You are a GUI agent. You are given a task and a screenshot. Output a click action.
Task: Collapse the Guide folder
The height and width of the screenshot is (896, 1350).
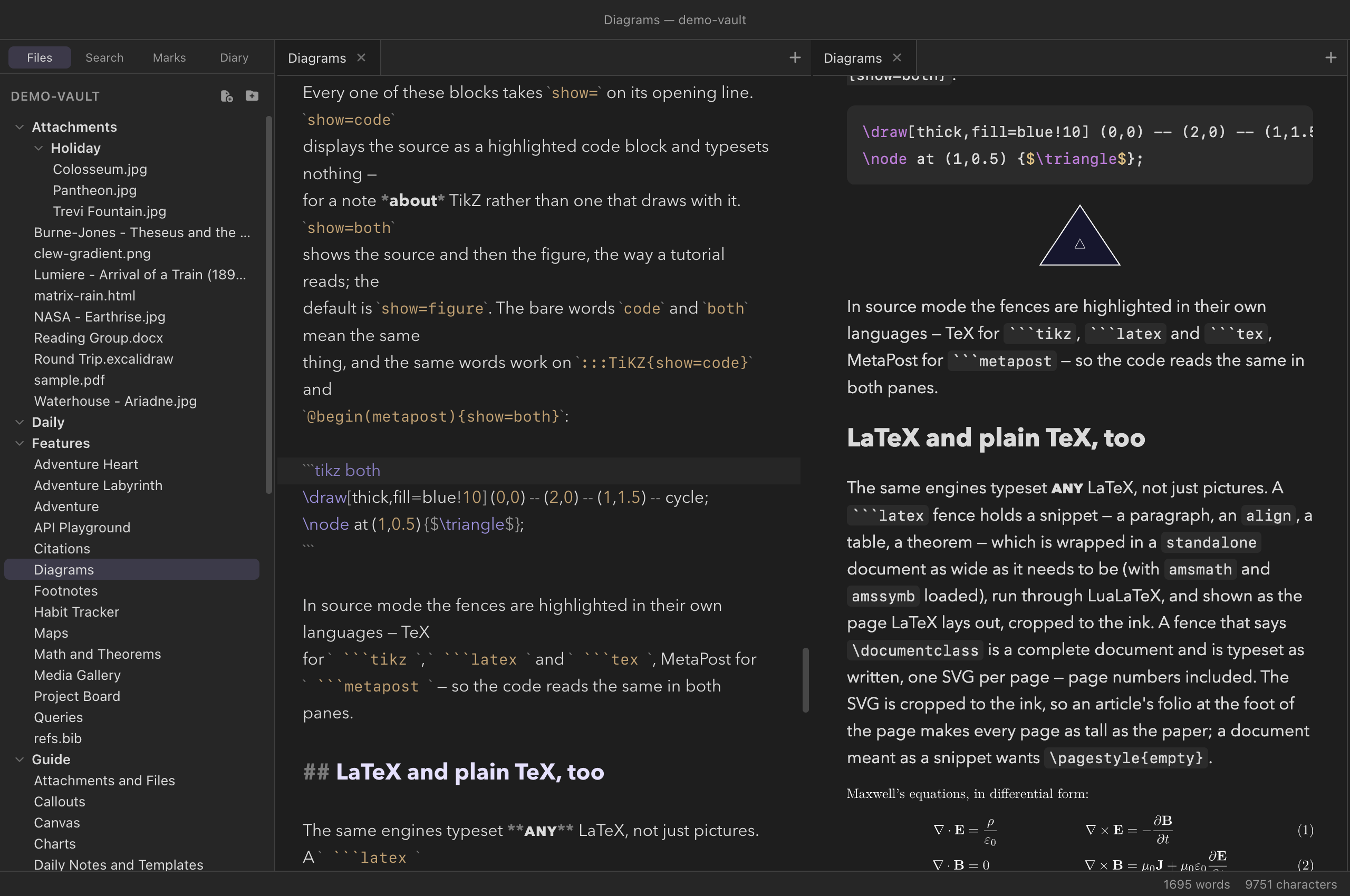point(20,759)
